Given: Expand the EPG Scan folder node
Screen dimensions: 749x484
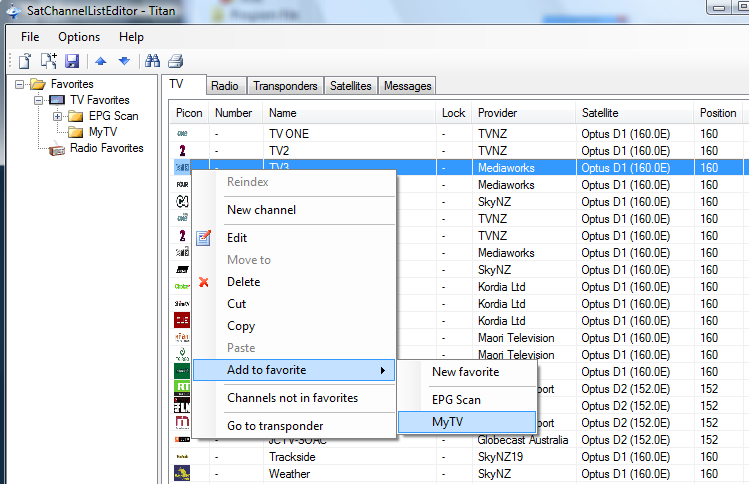Looking at the screenshot, I should point(58,116).
